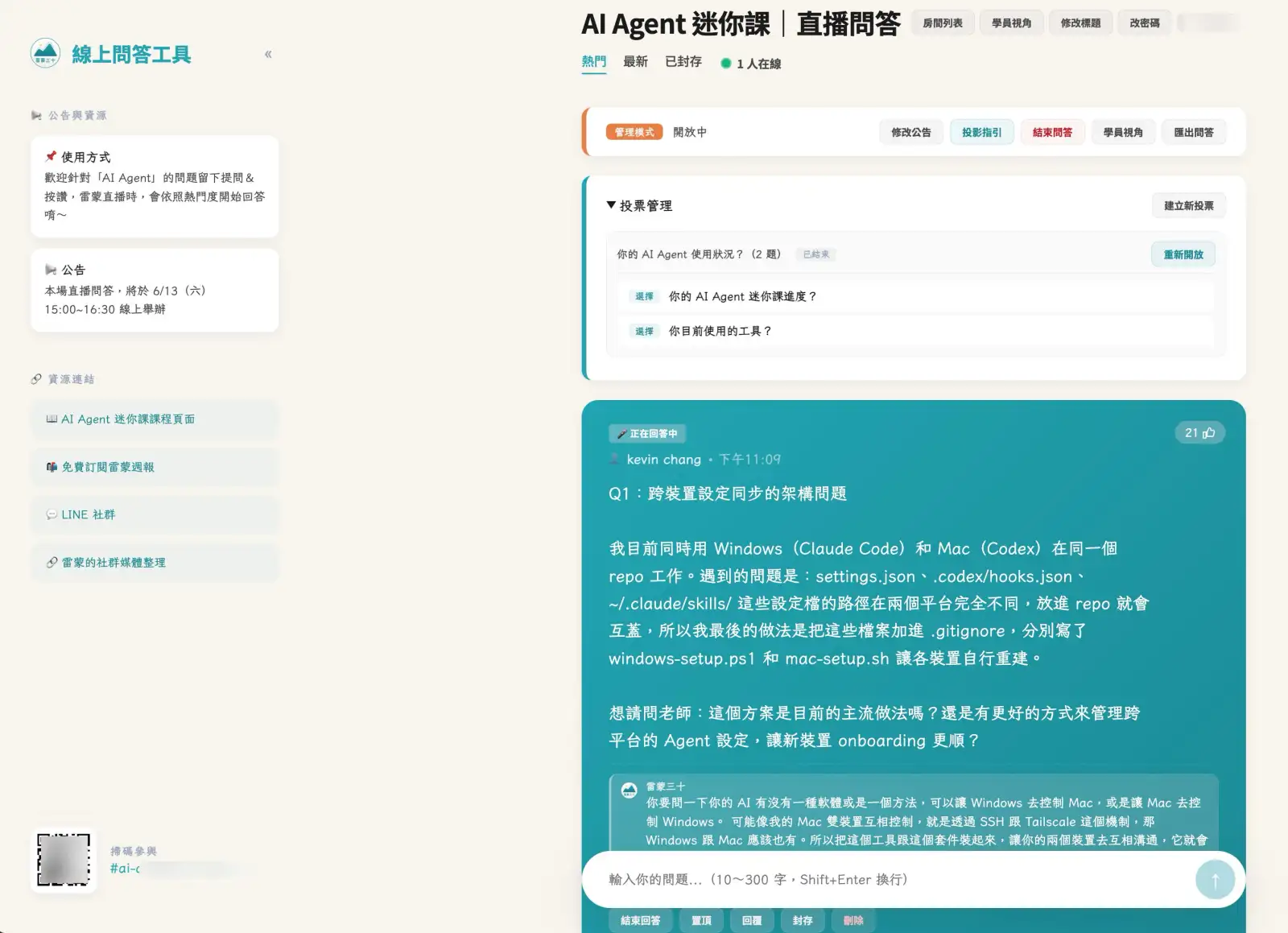Open the AI Agent 迷你課課程頁面 link
The height and width of the screenshot is (933, 1288).
[x=155, y=419]
